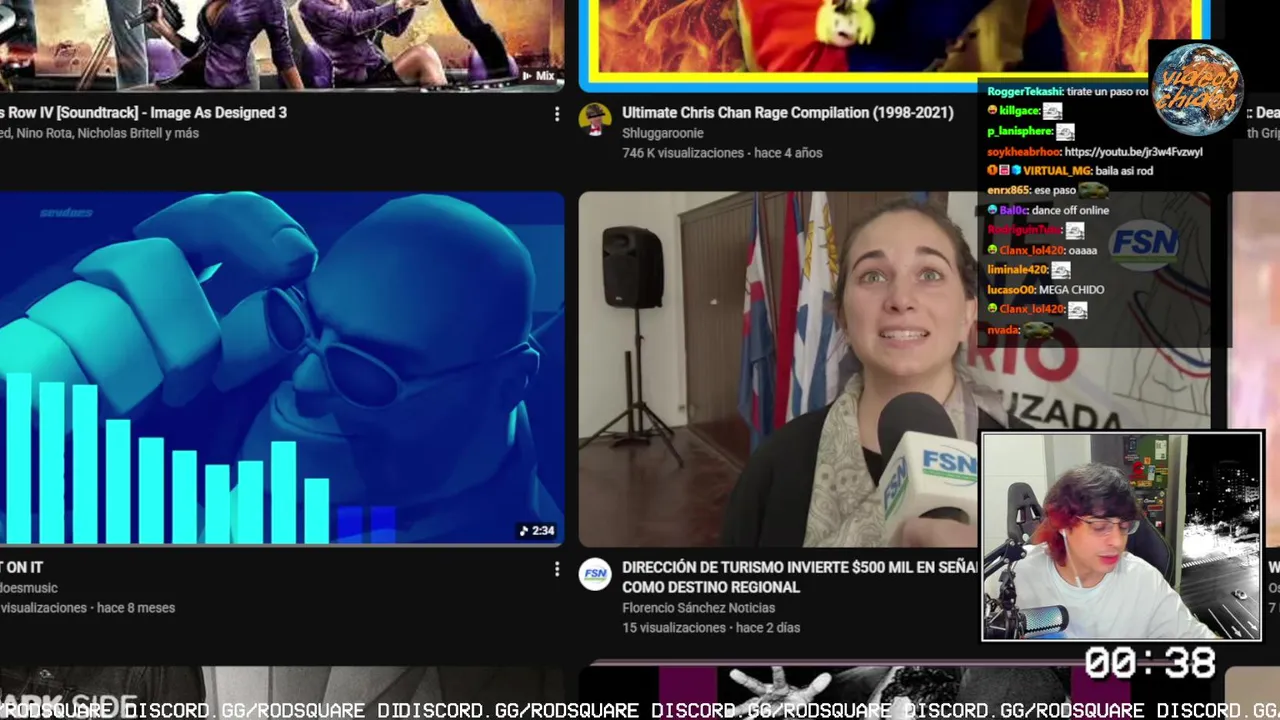Open blue sunglasses character video thumbnail
1280x720 pixels.
coord(282,369)
